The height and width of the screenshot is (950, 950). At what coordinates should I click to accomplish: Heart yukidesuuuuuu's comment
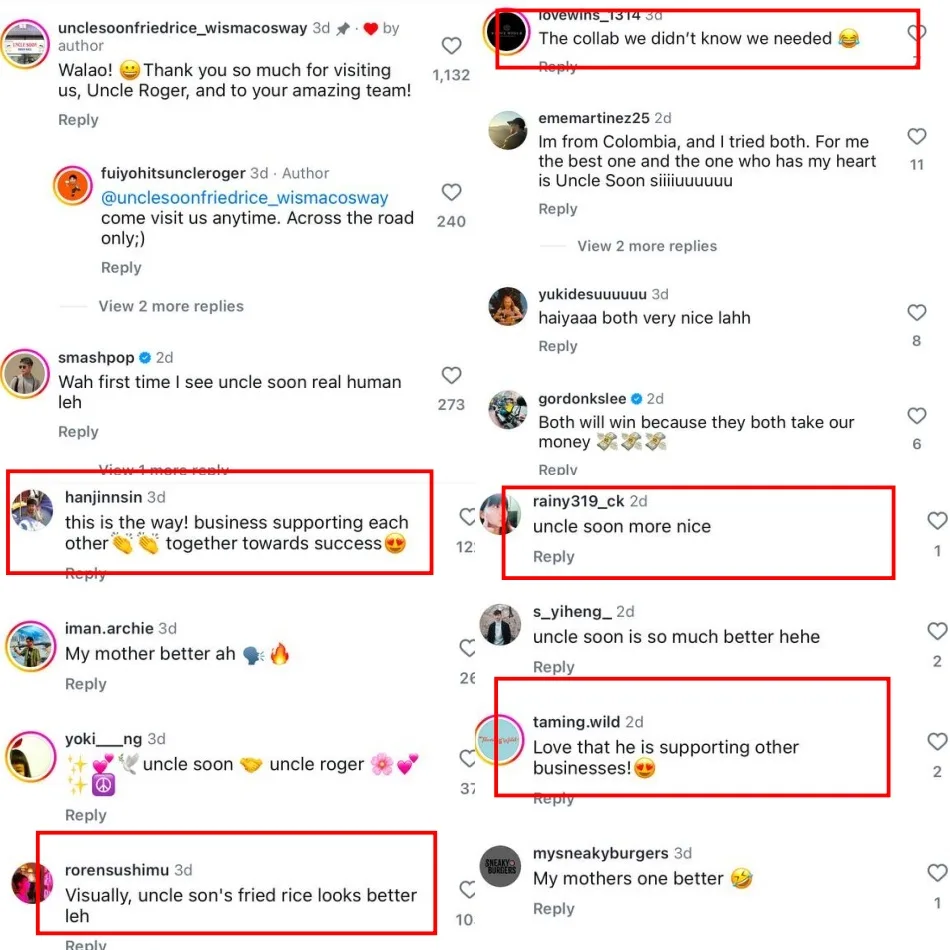pyautogui.click(x=917, y=313)
